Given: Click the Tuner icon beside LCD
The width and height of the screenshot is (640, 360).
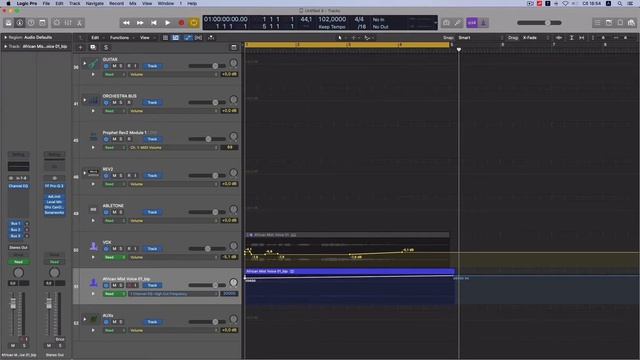Looking at the screenshot, I should [x=447, y=23].
